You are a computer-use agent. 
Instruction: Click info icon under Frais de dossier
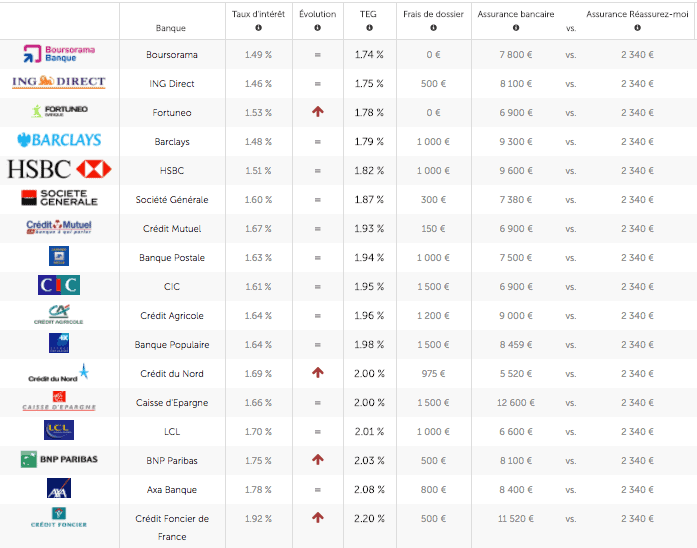pyautogui.click(x=433, y=28)
